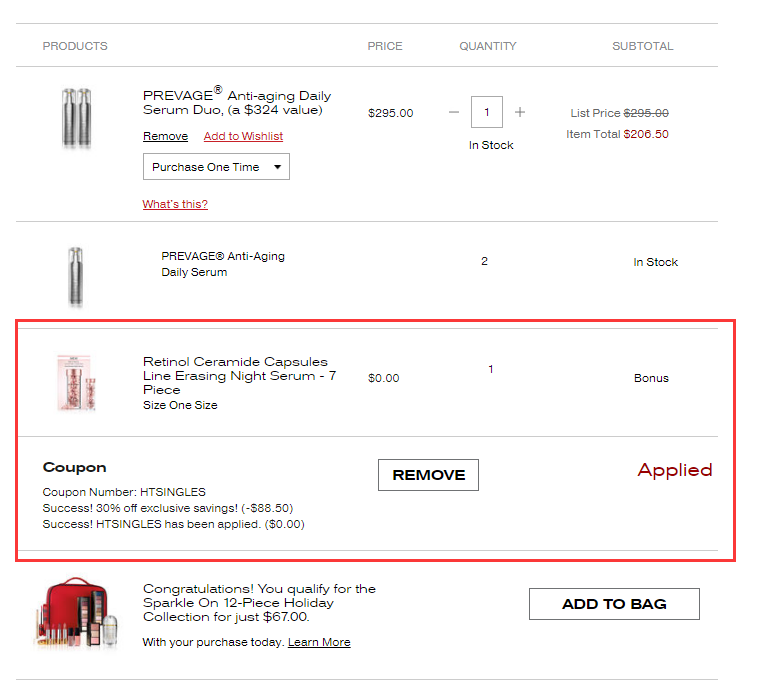Viewport: 765px width, 682px height.
Task: Click the ADD TO BAG button
Action: point(614,604)
